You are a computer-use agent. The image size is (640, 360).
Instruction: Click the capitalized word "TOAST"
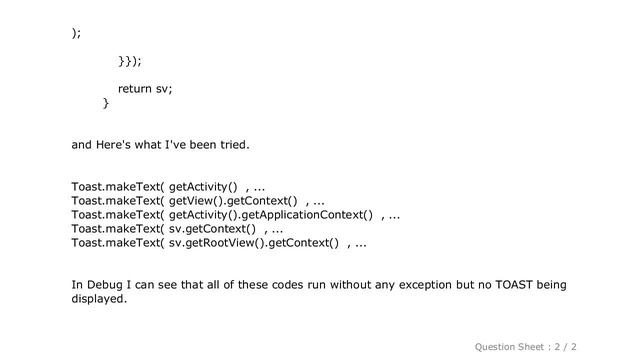tap(514, 284)
